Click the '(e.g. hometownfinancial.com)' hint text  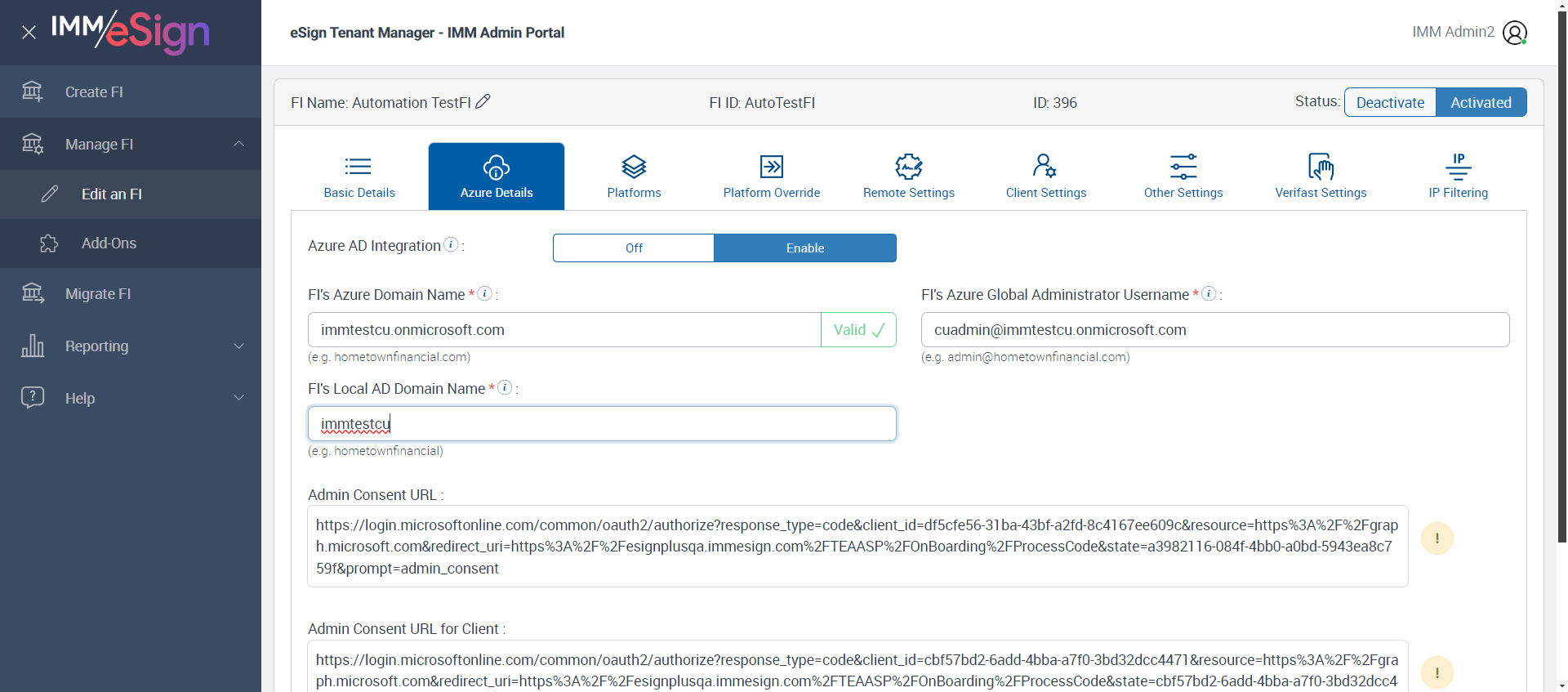[x=389, y=357]
